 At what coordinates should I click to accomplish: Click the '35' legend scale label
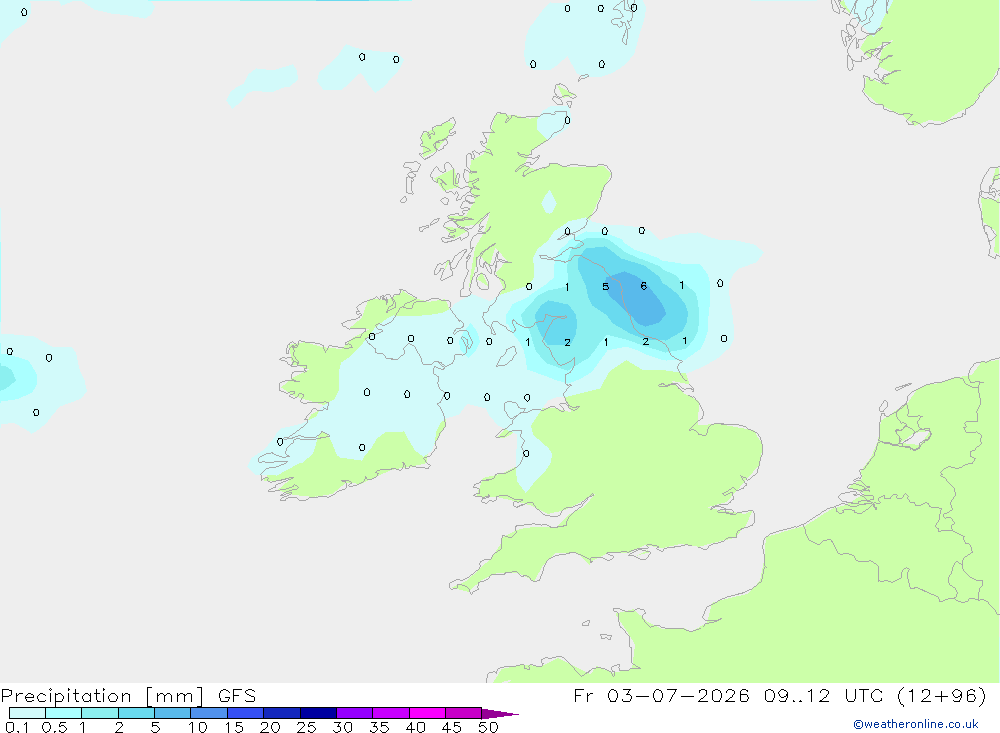[379, 727]
